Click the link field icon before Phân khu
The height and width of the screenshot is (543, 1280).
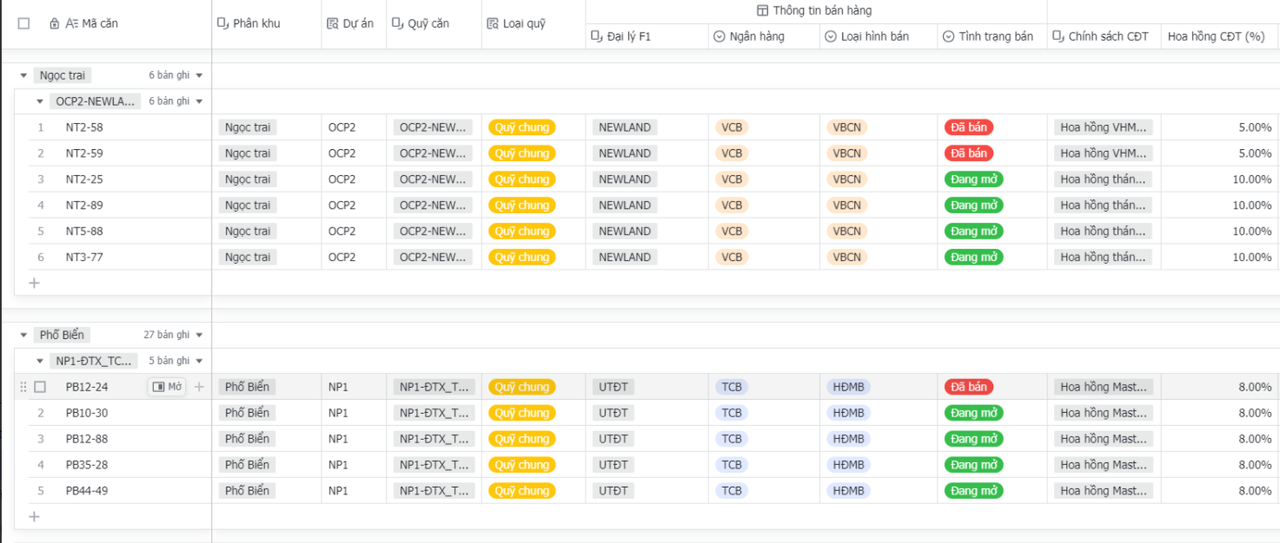[x=223, y=23]
